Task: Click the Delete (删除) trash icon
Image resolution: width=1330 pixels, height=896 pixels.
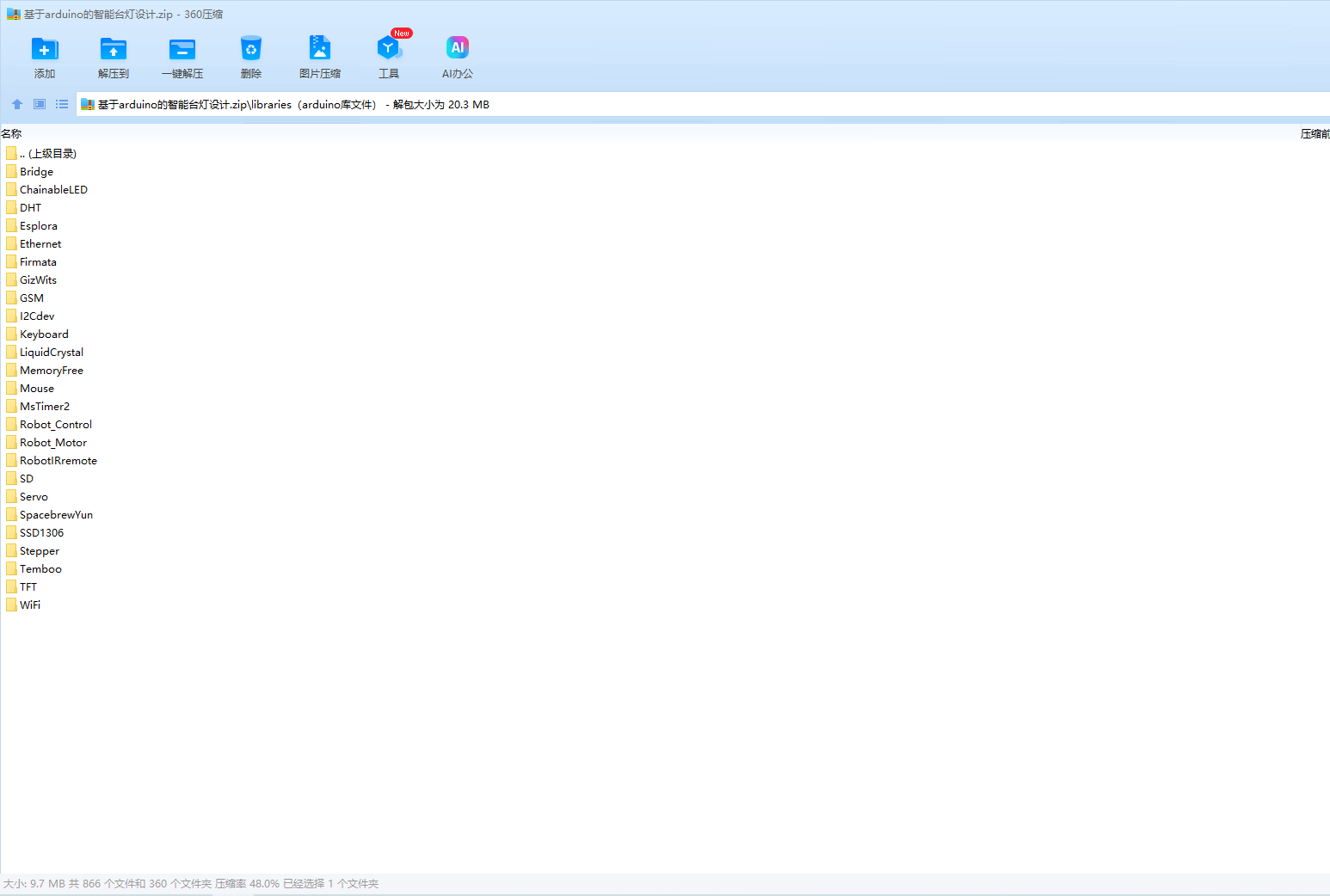Action: tap(251, 50)
